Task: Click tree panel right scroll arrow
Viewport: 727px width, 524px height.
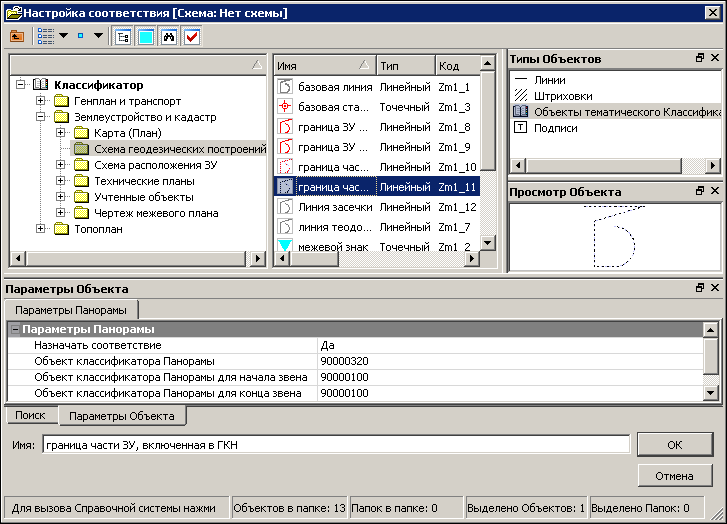Action: [257, 258]
